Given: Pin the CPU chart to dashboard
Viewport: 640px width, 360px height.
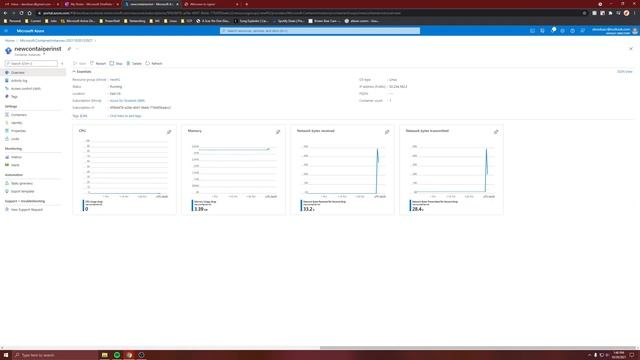Looking at the screenshot, I should 169,132.
